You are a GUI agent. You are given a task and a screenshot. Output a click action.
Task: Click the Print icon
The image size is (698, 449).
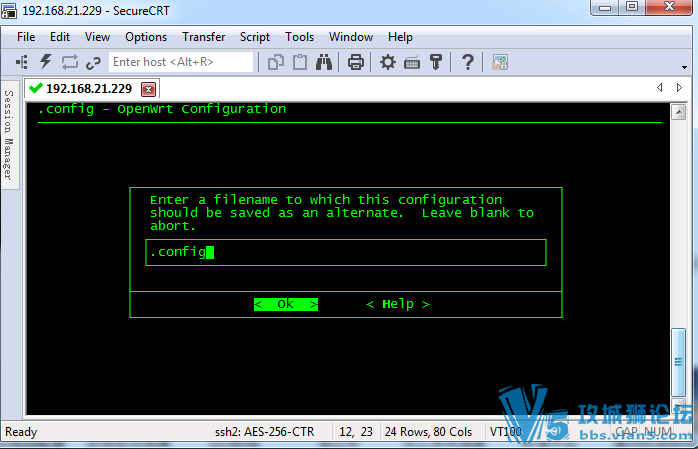coord(356,62)
